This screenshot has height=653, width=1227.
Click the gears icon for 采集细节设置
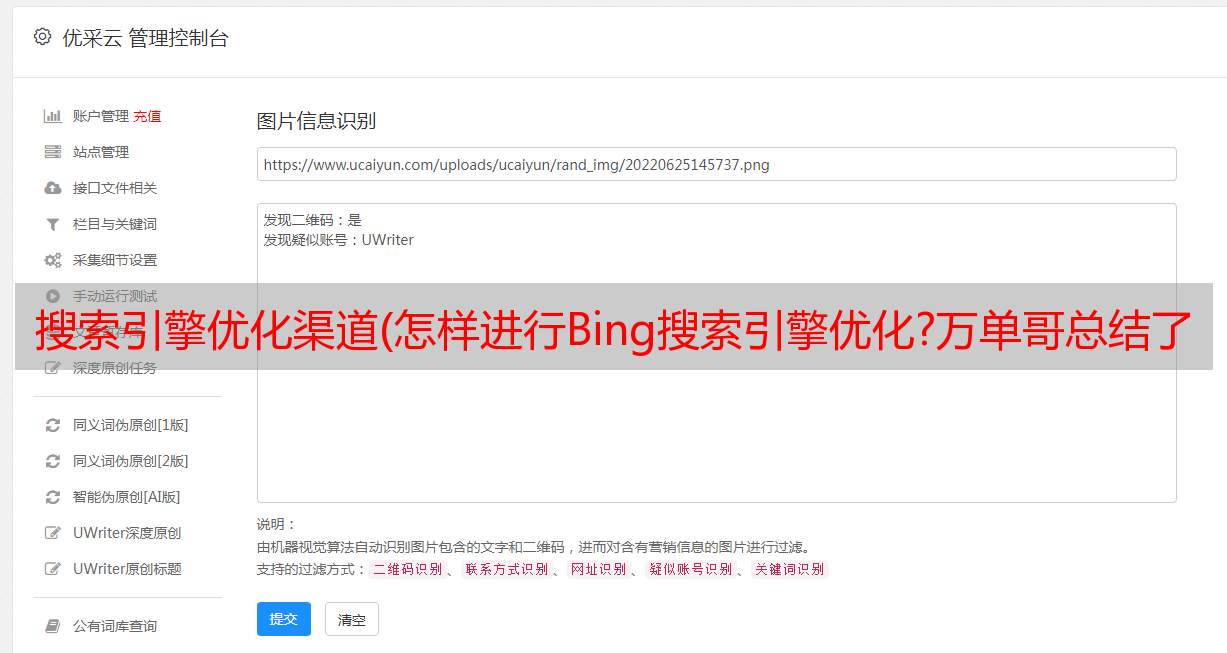[53, 260]
